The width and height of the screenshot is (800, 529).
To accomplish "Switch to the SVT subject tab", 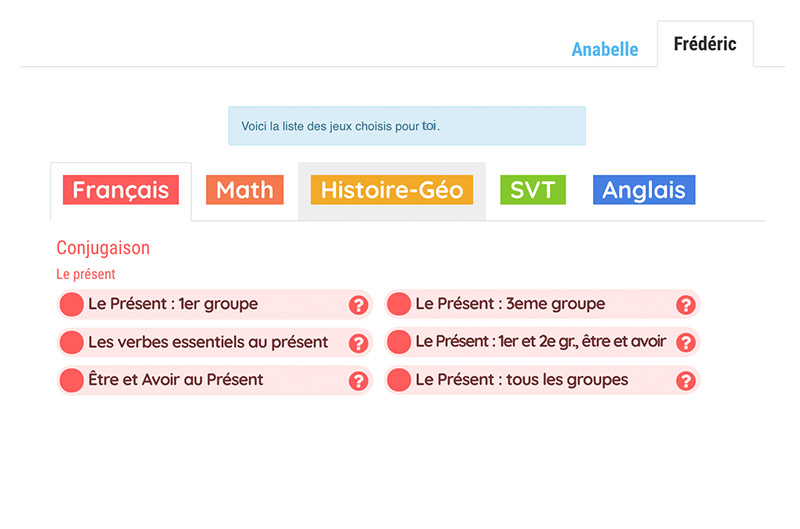I will pos(533,190).
